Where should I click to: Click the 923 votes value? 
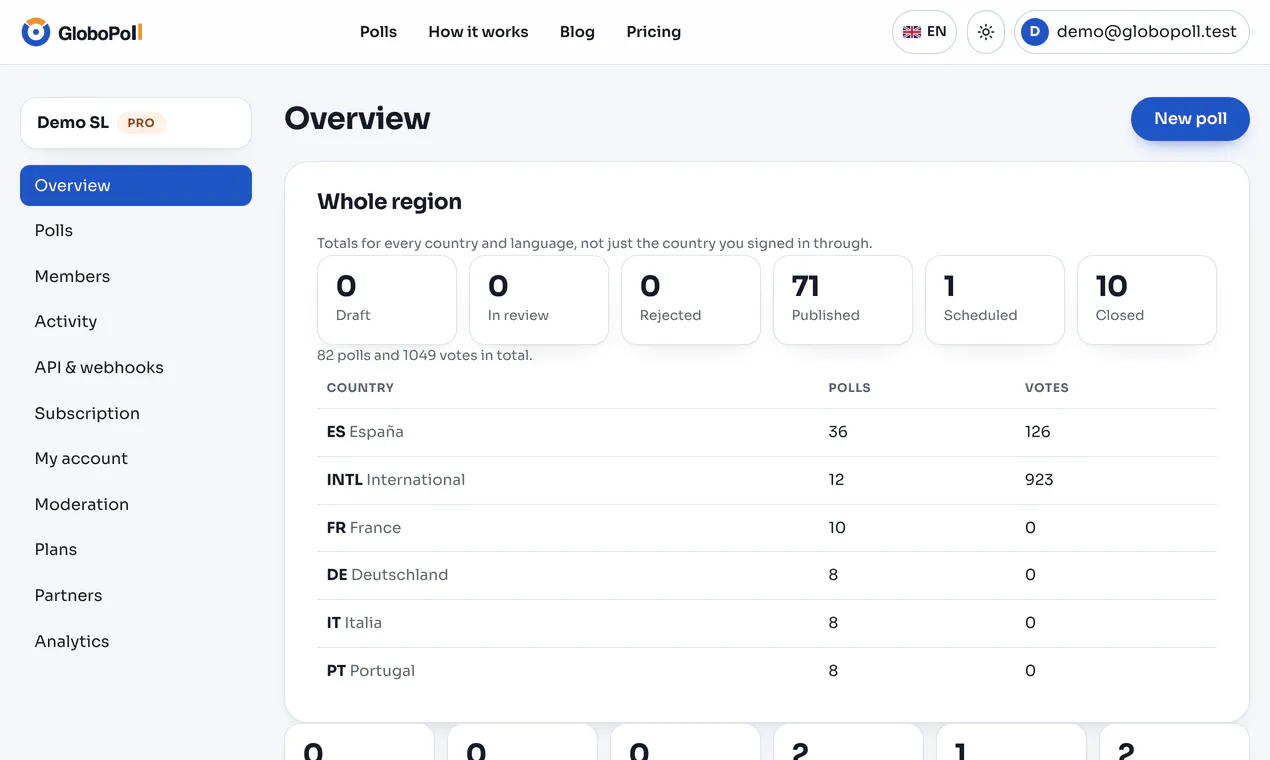pos(1039,480)
